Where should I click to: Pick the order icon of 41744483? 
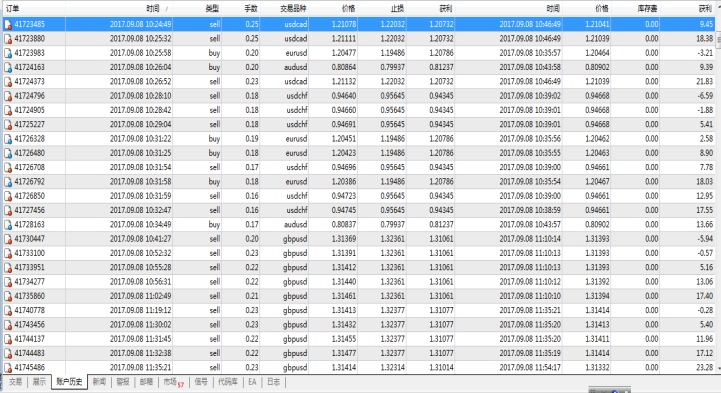[x=8, y=353]
